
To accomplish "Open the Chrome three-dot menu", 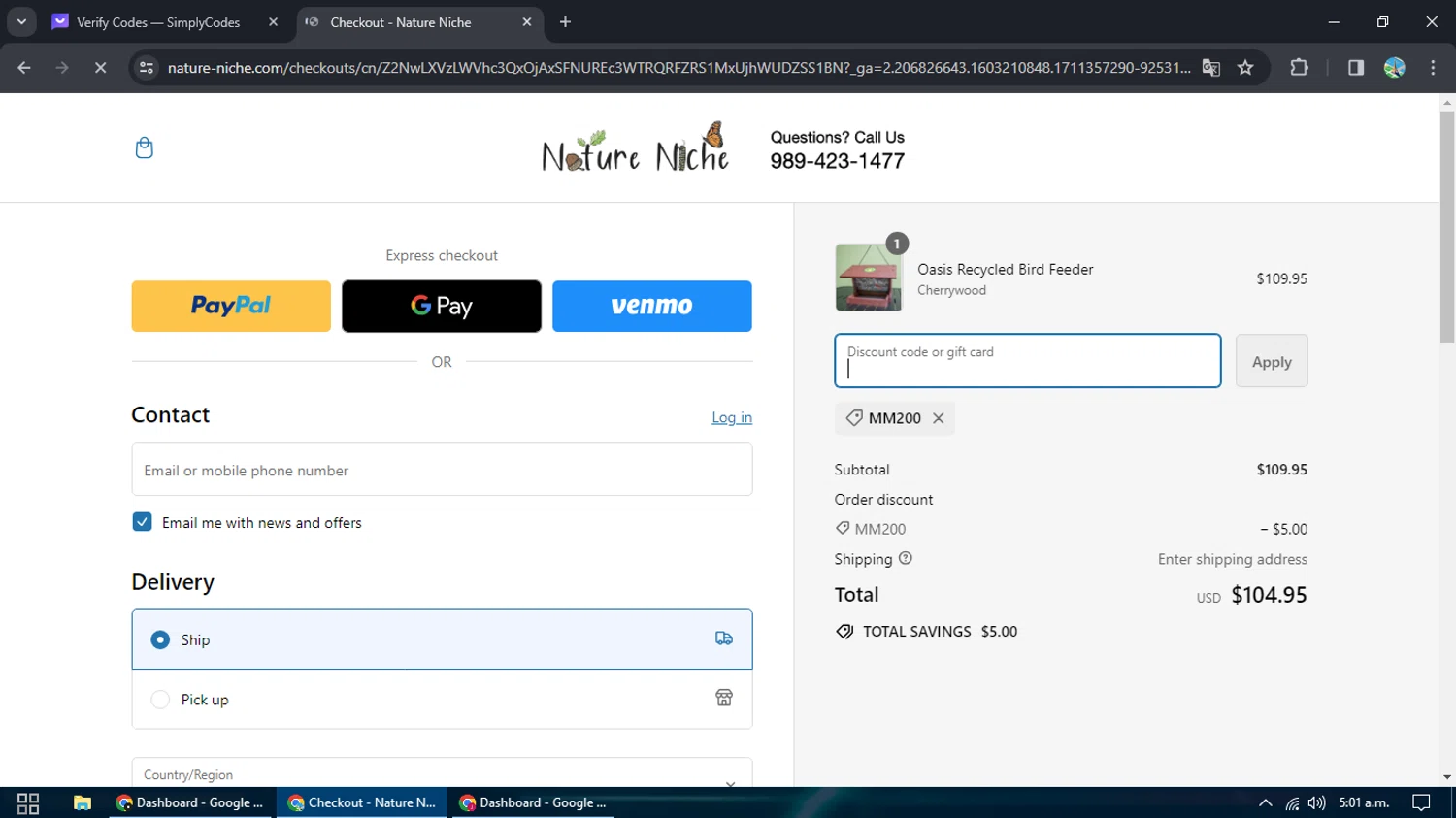I will coord(1433,68).
